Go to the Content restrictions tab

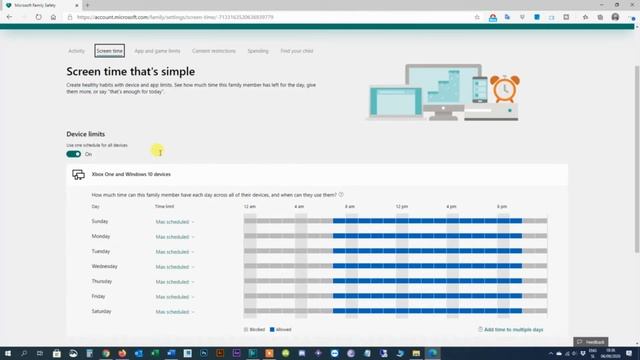tap(214, 51)
